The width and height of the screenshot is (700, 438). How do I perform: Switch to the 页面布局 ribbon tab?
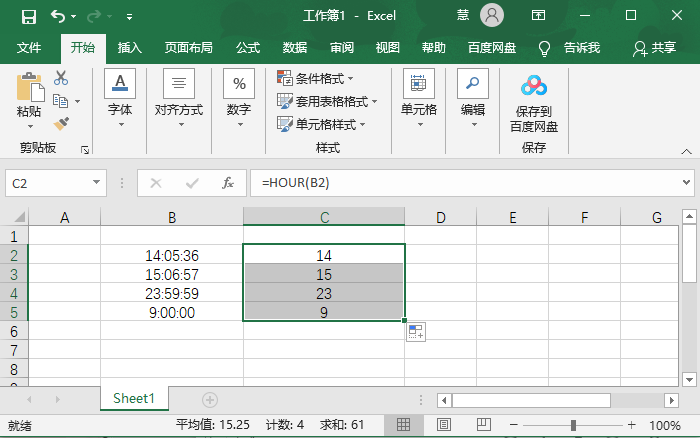tap(188, 47)
